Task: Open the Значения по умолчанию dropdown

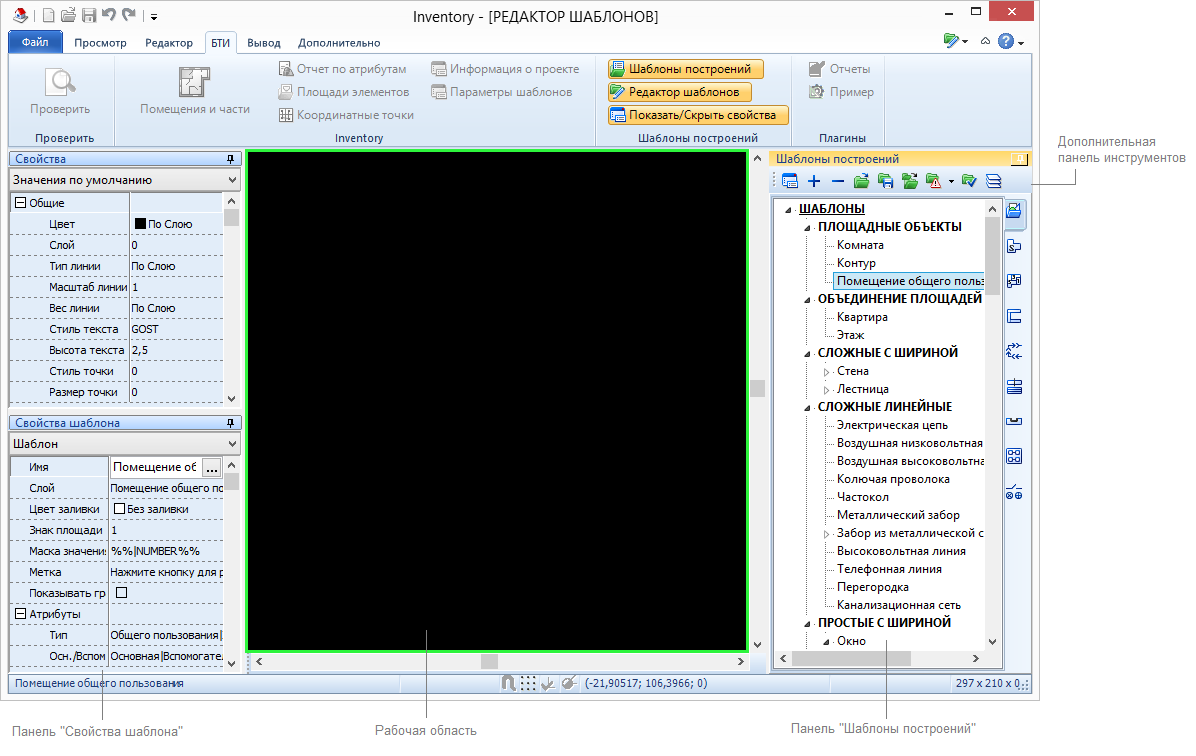Action: point(124,180)
